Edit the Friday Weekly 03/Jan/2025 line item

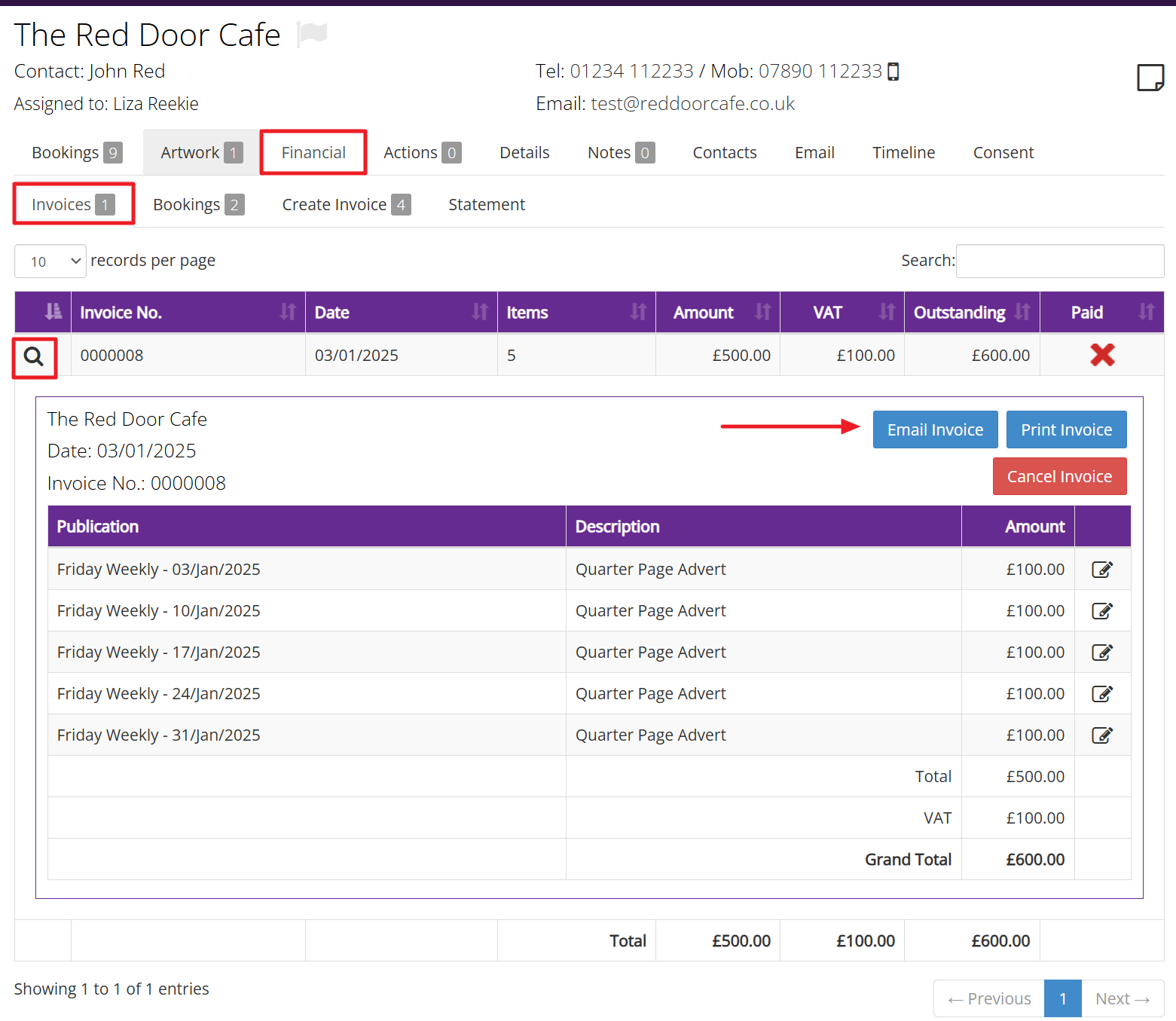pos(1102,570)
